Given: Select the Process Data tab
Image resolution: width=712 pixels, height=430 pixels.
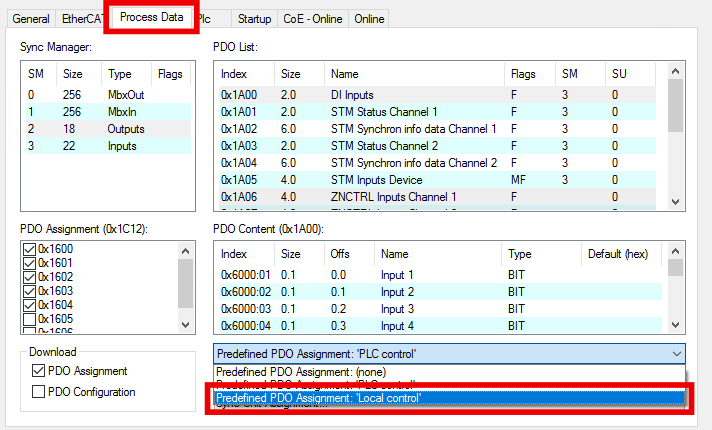Looking at the screenshot, I should tap(151, 17).
